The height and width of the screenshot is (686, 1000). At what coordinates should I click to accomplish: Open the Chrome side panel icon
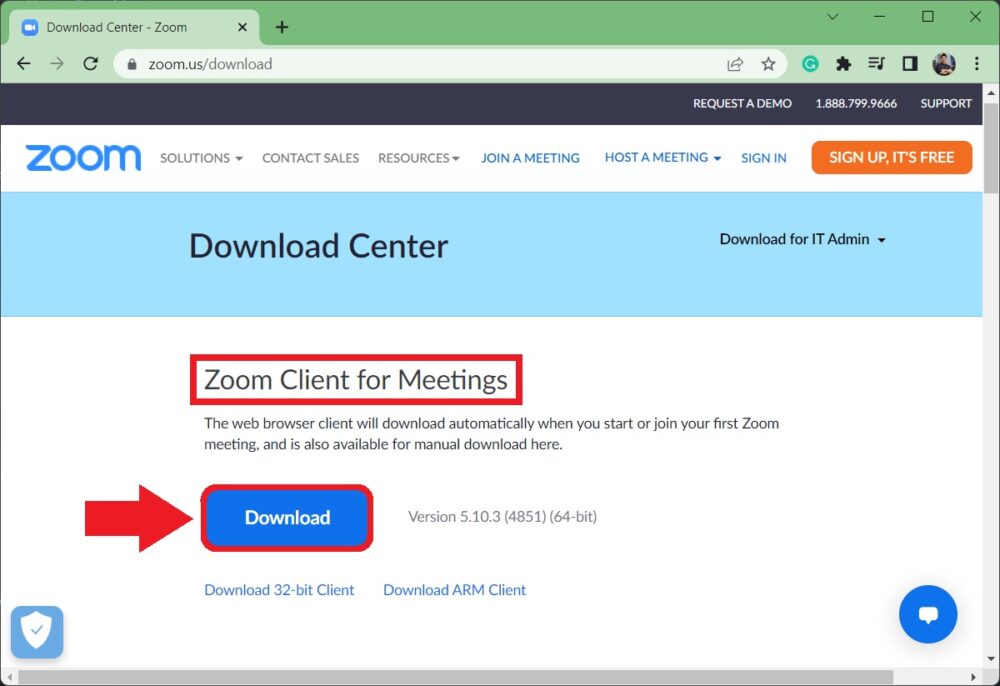coord(909,63)
